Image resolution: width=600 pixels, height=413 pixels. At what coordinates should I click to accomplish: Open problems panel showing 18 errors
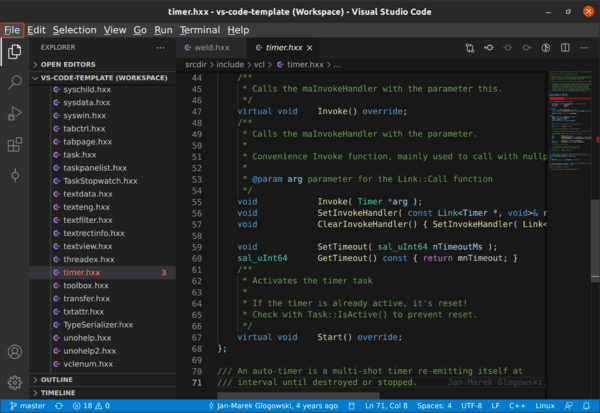(x=91, y=406)
